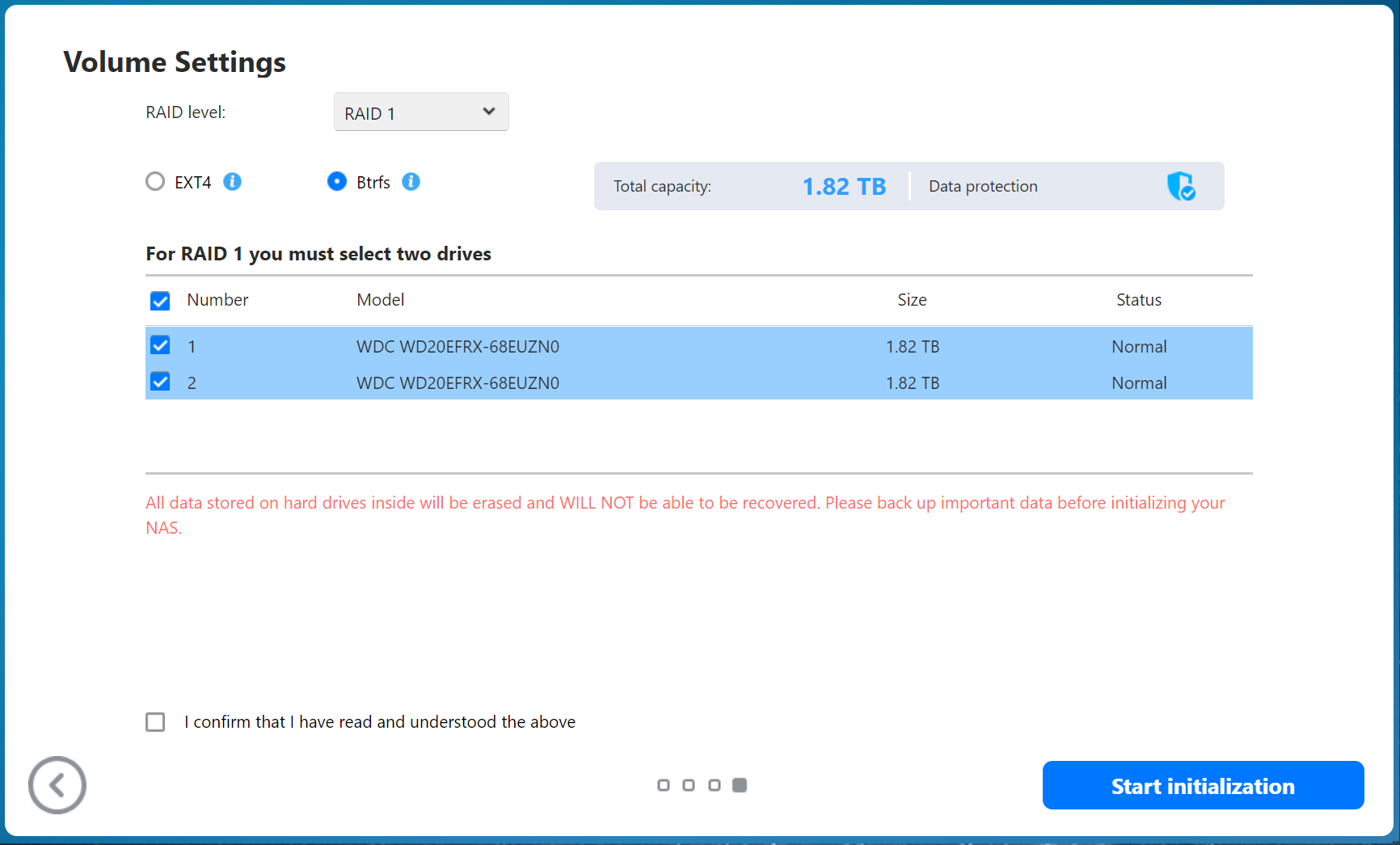Click the data protection shield icon

1181,186
